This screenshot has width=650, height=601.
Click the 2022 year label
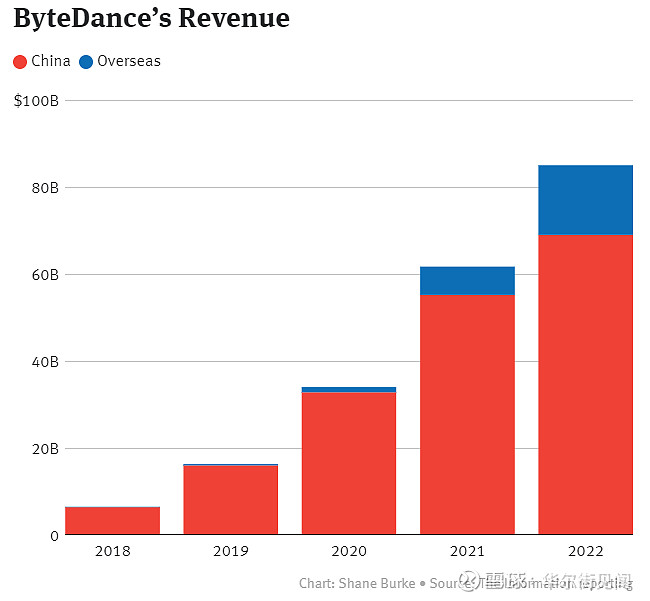coord(585,551)
